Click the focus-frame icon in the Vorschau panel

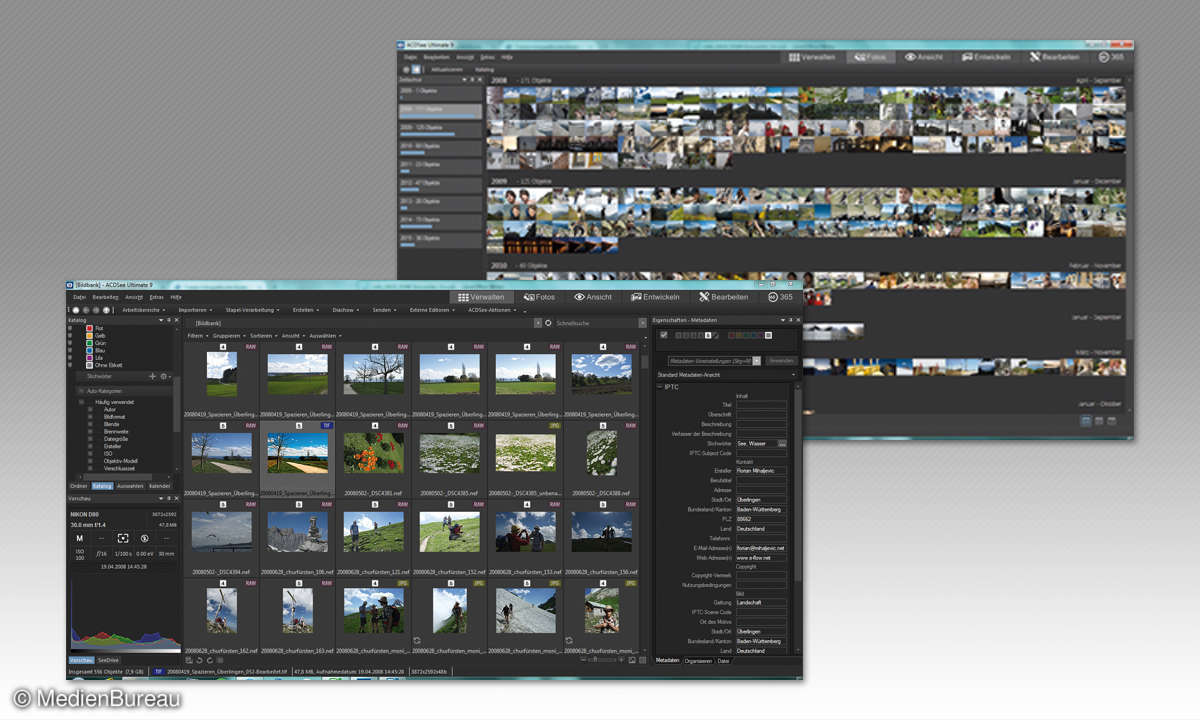coord(123,538)
